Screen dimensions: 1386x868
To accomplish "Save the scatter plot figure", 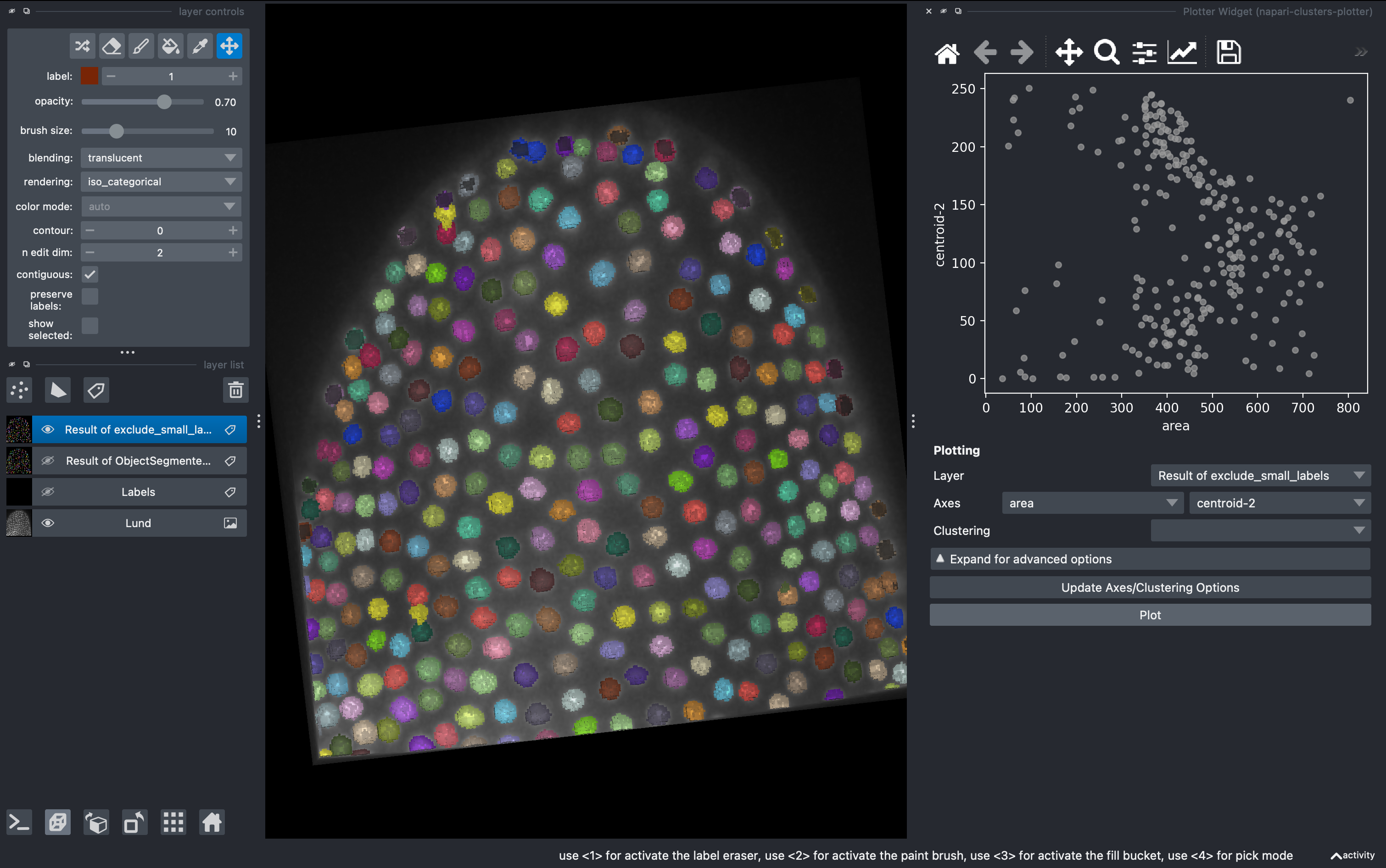I will coord(1229,52).
